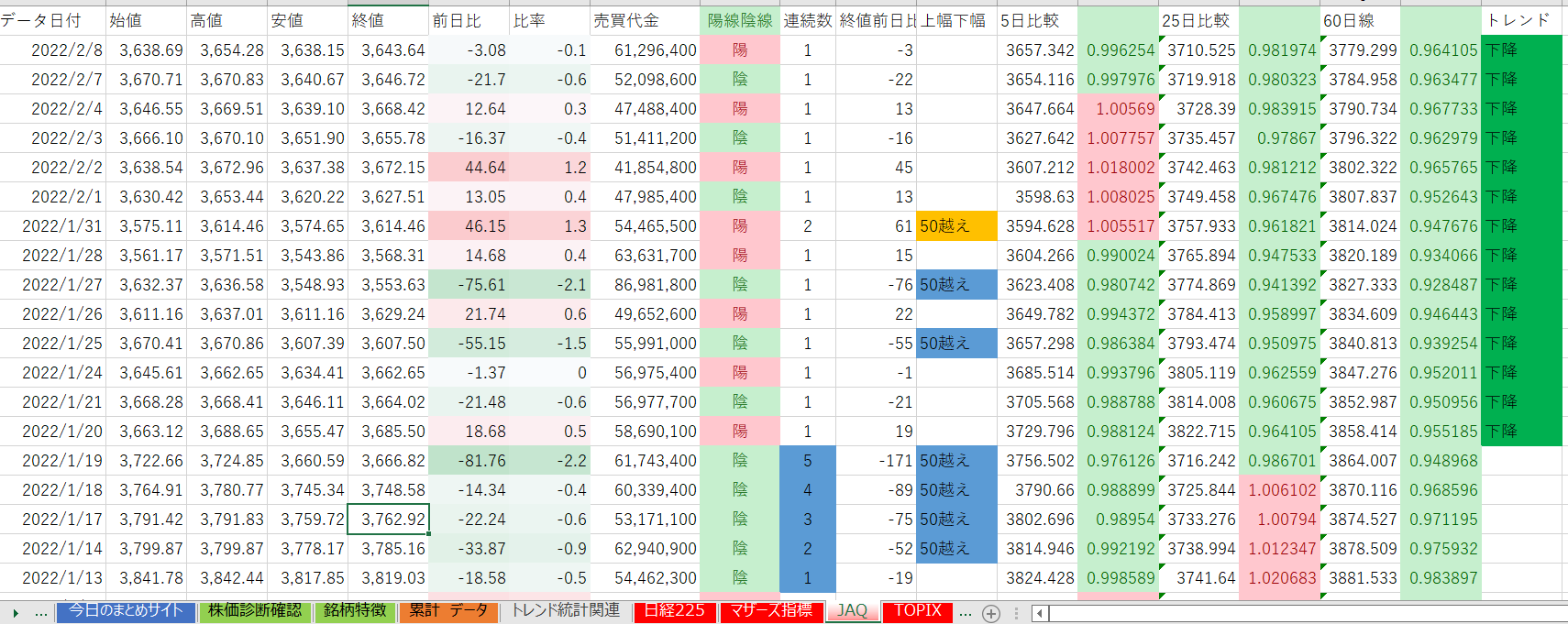Viewport: 1568px width, 624px height.
Task: Switch to the 累計 データ sheet tab
Action: pos(448,611)
